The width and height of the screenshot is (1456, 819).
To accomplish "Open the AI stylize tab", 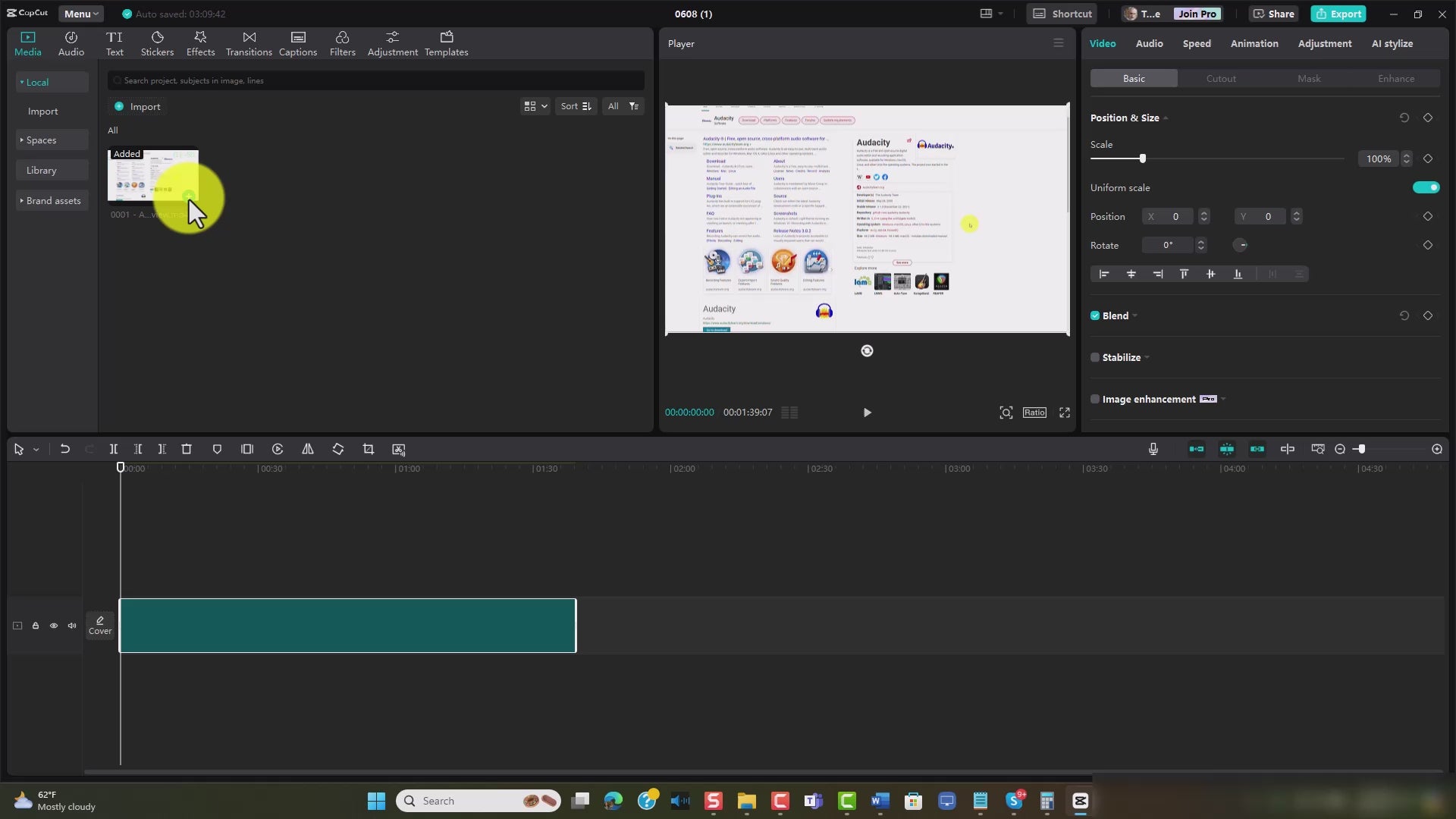I will click(1392, 43).
